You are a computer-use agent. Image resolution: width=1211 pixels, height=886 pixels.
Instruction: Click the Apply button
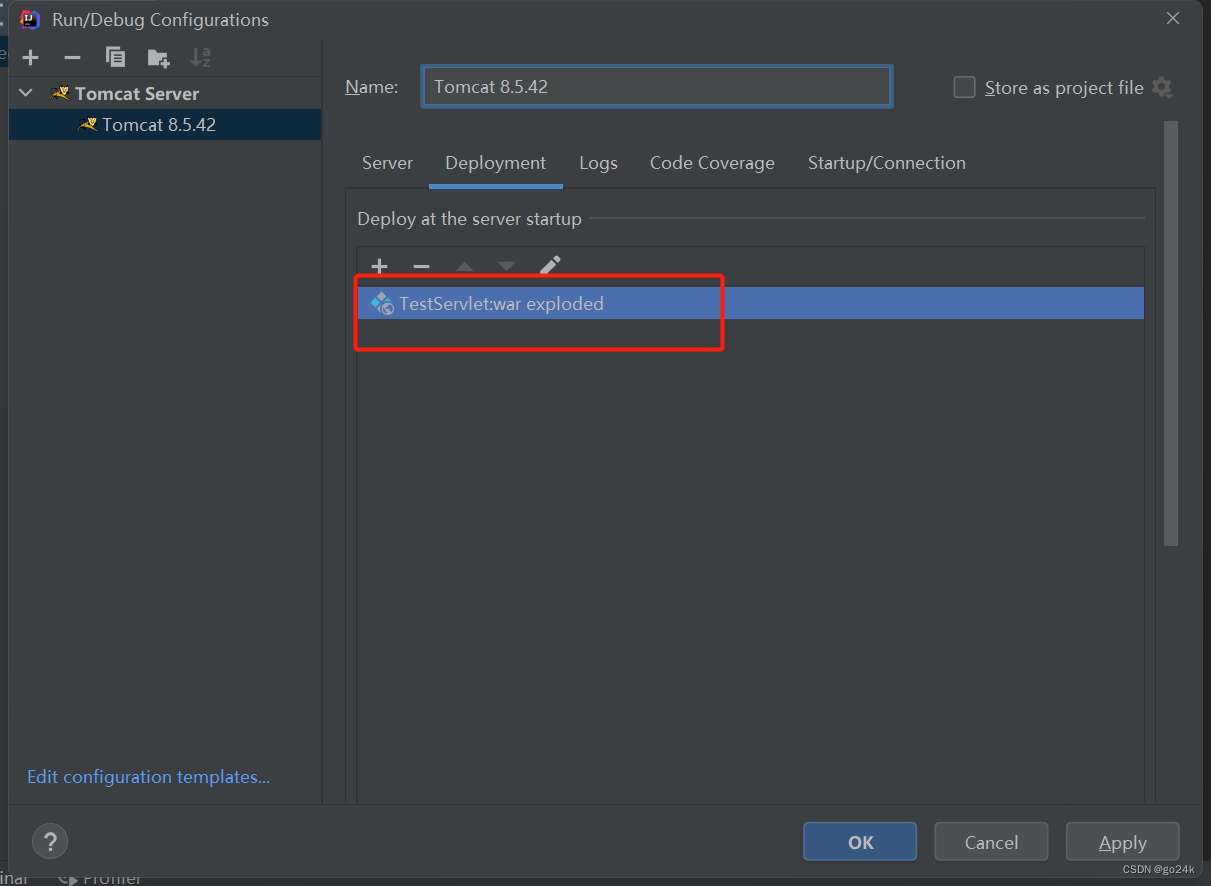click(1122, 842)
